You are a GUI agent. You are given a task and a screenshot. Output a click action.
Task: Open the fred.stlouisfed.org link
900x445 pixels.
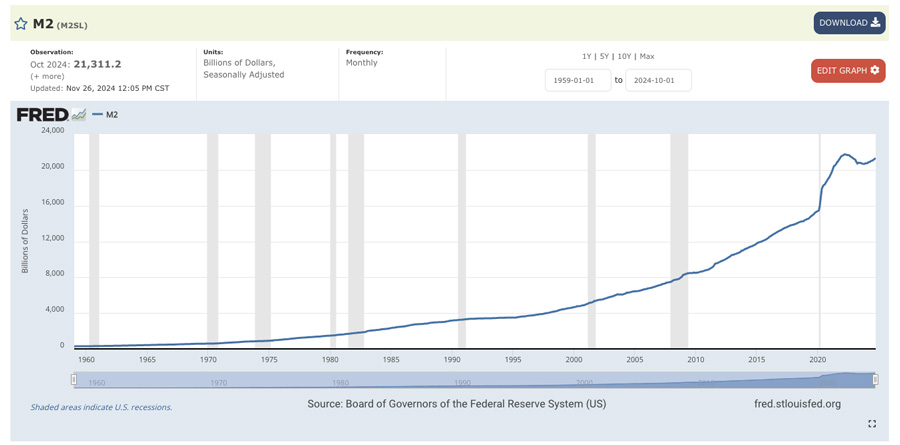[x=797, y=404]
